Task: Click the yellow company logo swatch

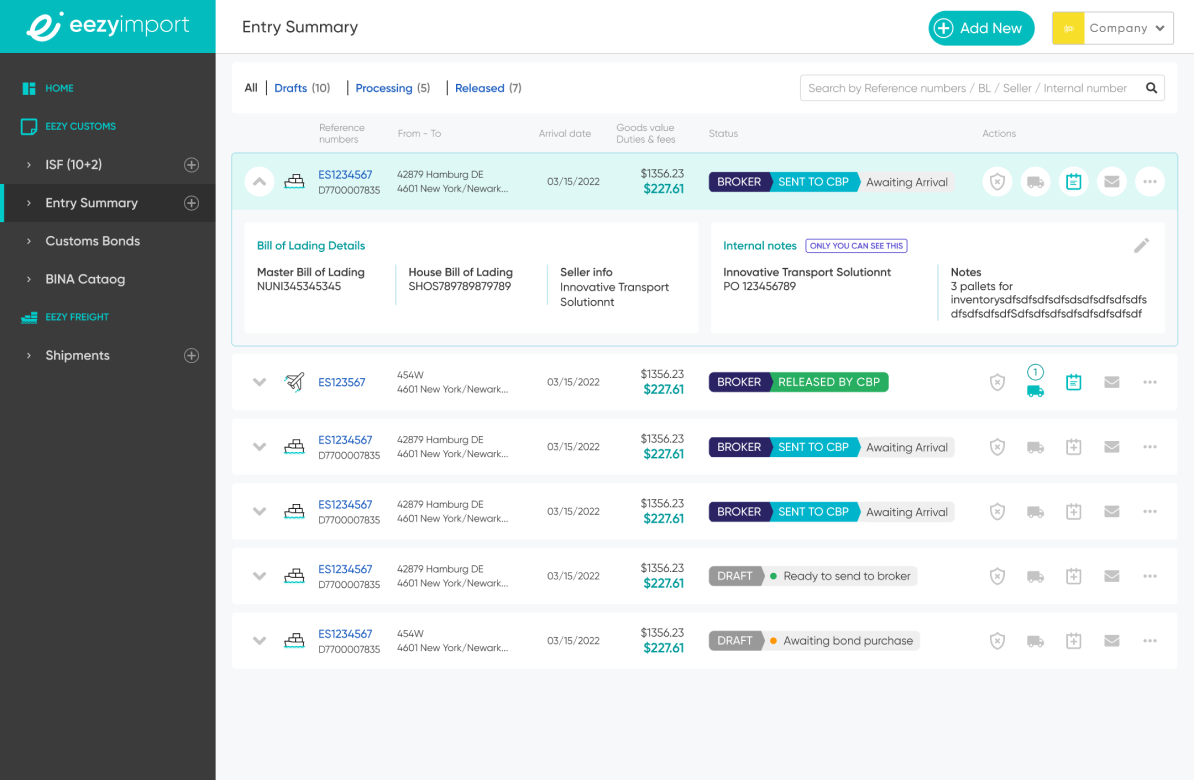Action: [1068, 28]
